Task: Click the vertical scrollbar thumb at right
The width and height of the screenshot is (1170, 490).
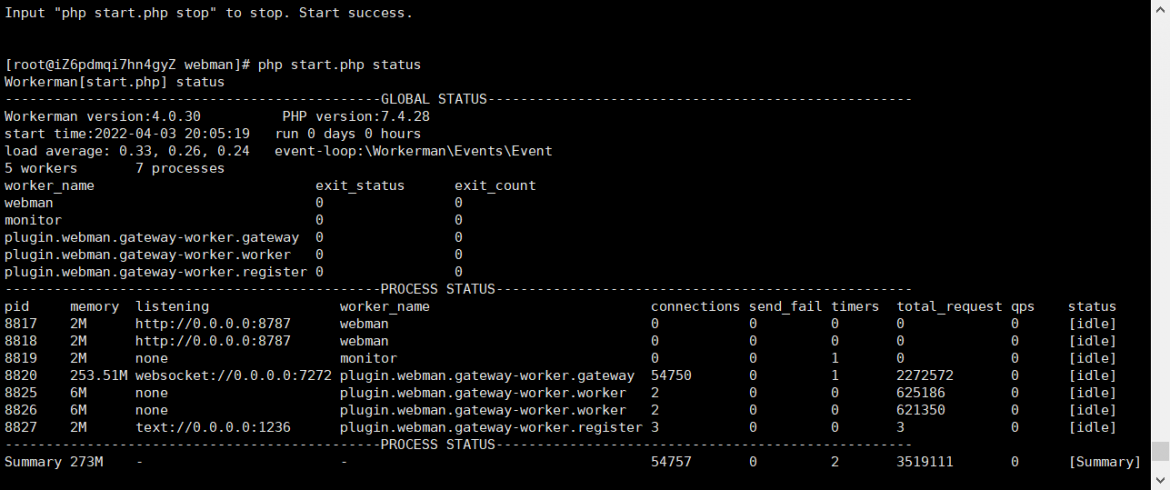Action: coord(1159,452)
